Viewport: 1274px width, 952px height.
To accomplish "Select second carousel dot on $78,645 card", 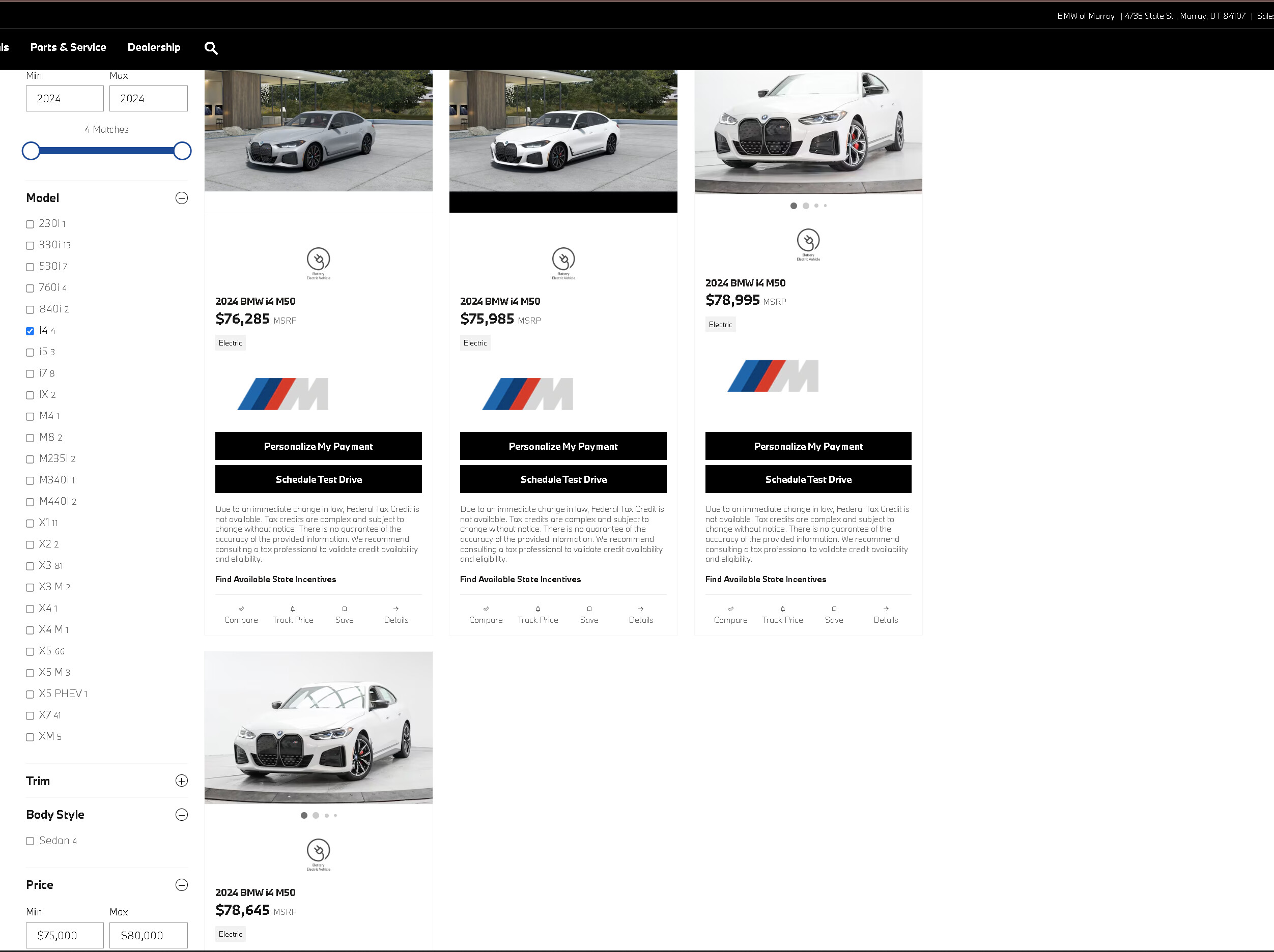I will pyautogui.click(x=316, y=816).
